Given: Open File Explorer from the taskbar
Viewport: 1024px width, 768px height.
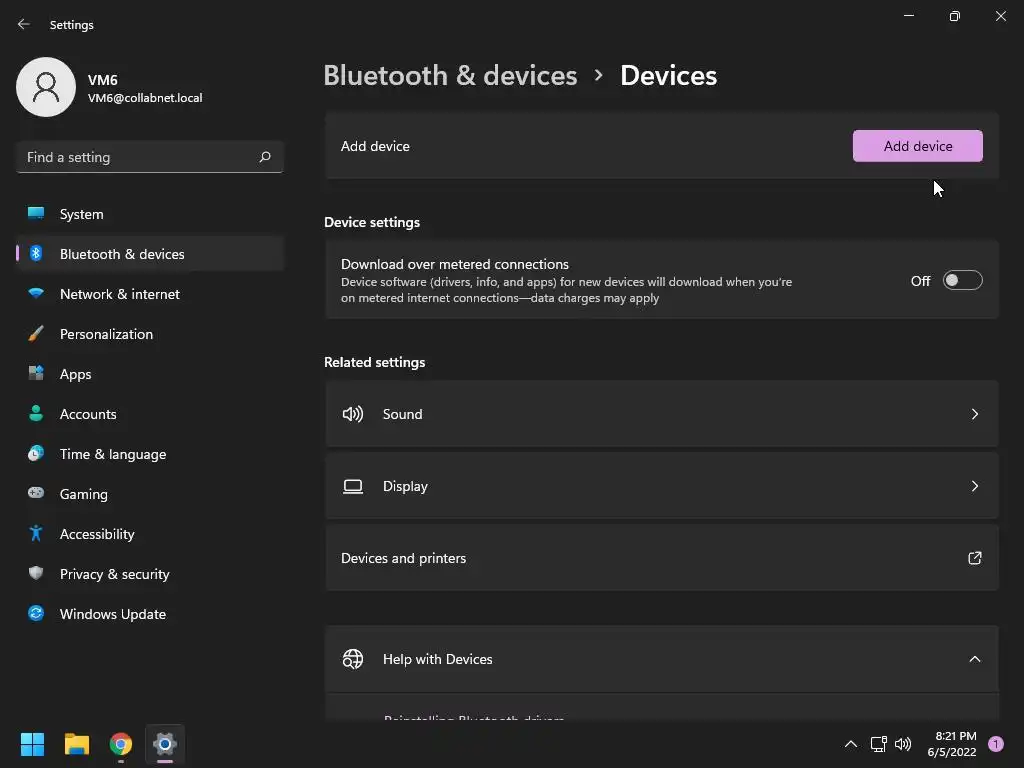Looking at the screenshot, I should (x=77, y=744).
